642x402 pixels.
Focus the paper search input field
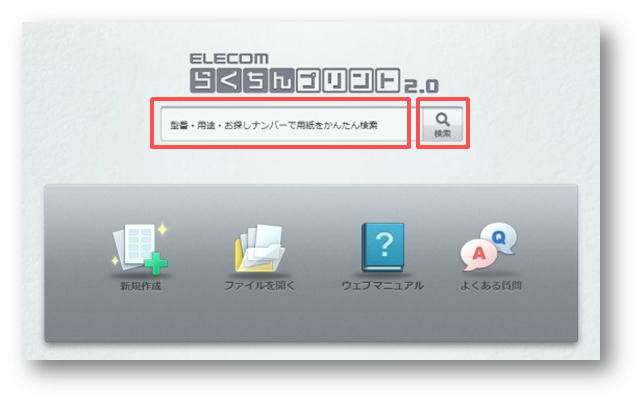(x=283, y=125)
